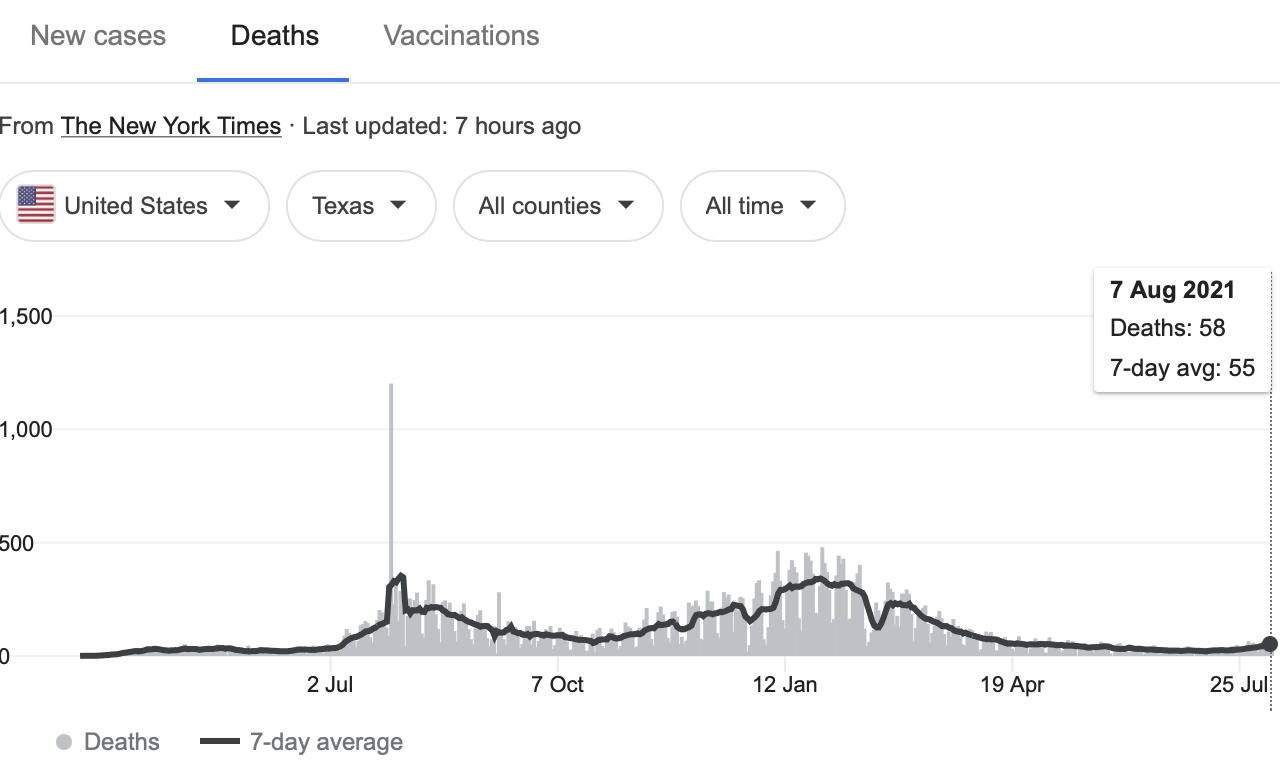Click the 19 Apr axis date label
This screenshot has height=778, width=1280.
click(x=1012, y=685)
